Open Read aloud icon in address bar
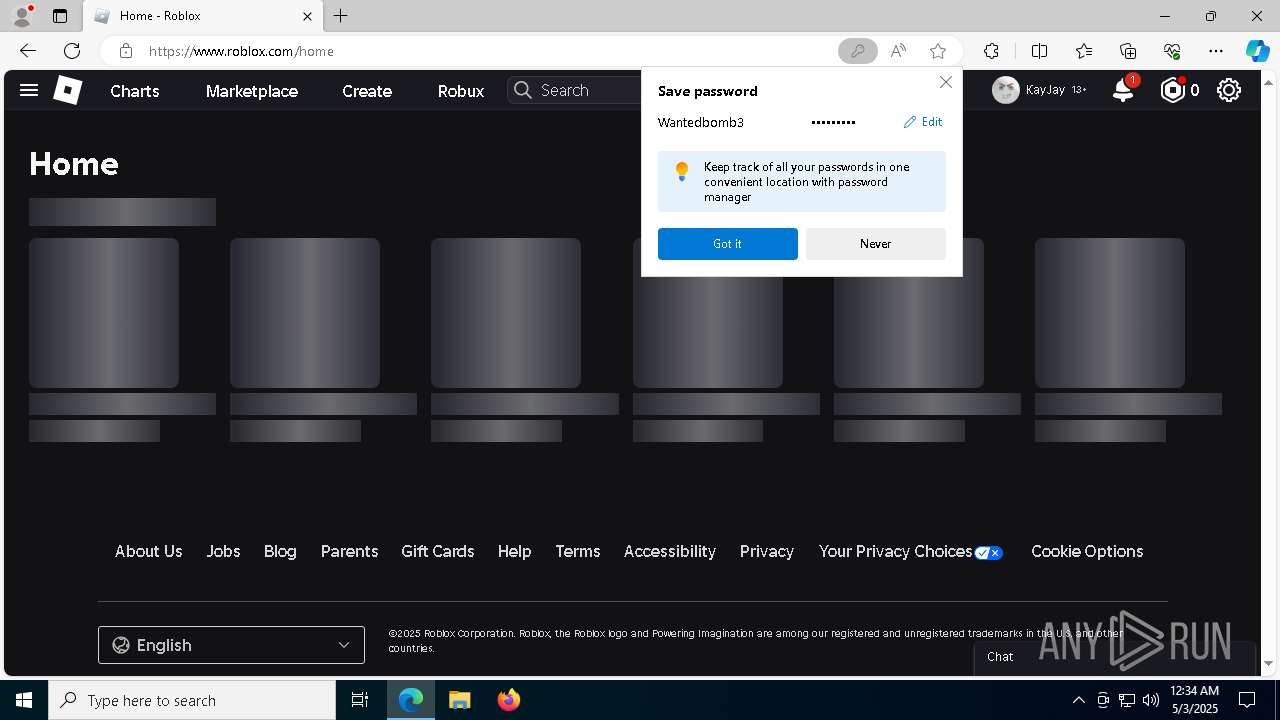This screenshot has height=720, width=1280. 898,51
